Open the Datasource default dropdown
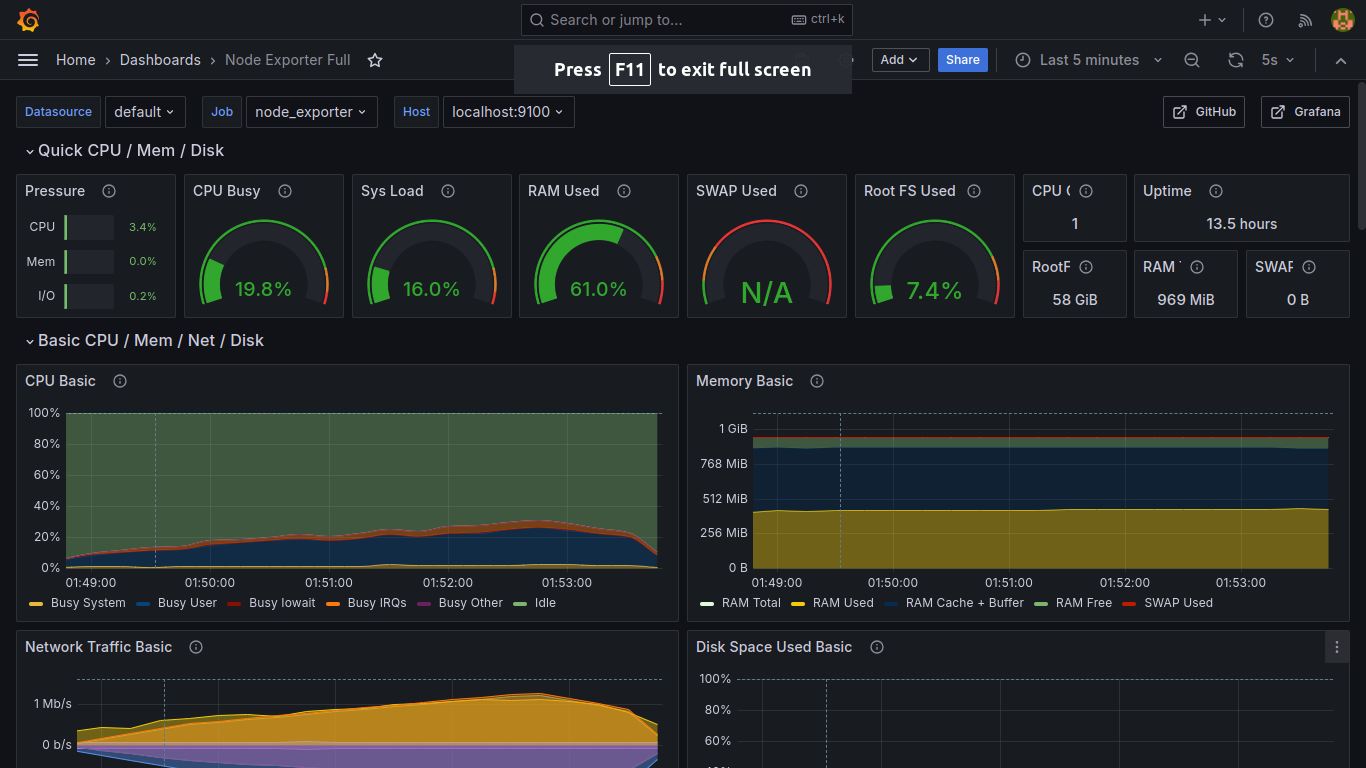 pyautogui.click(x=145, y=112)
